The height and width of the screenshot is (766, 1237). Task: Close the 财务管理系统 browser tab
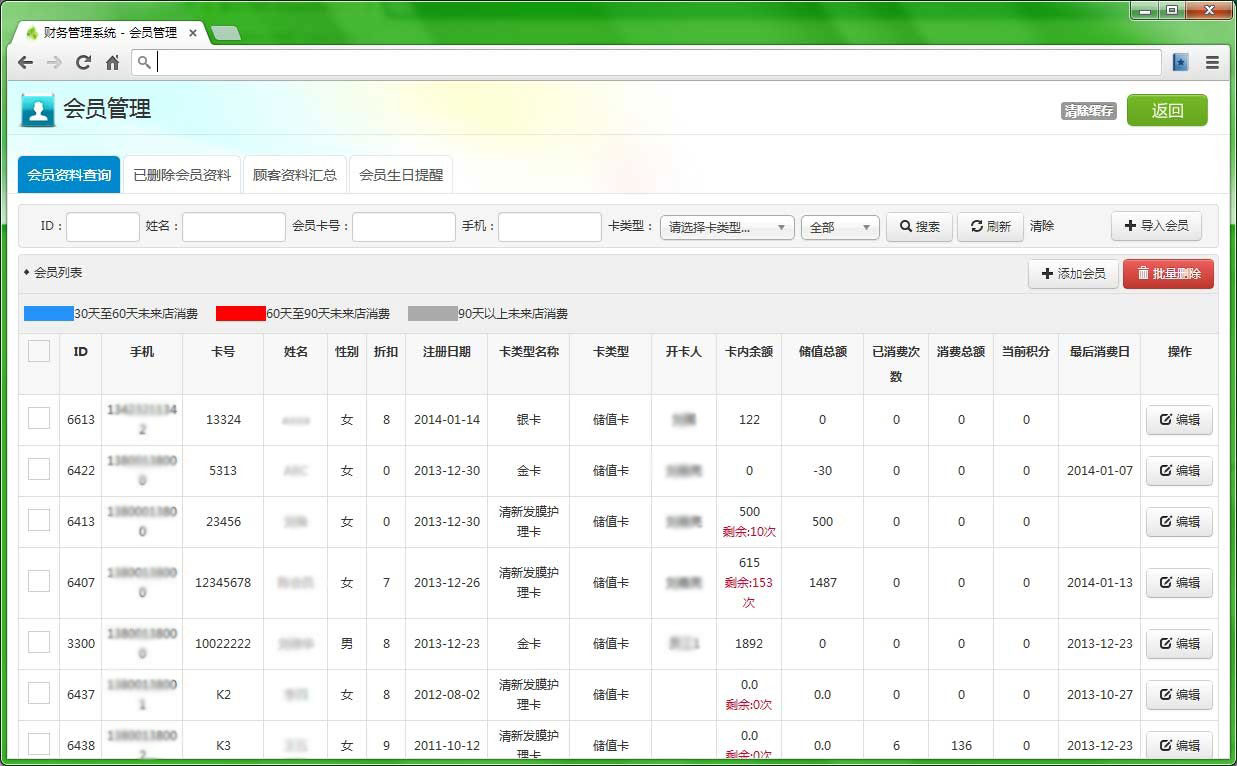tap(193, 33)
